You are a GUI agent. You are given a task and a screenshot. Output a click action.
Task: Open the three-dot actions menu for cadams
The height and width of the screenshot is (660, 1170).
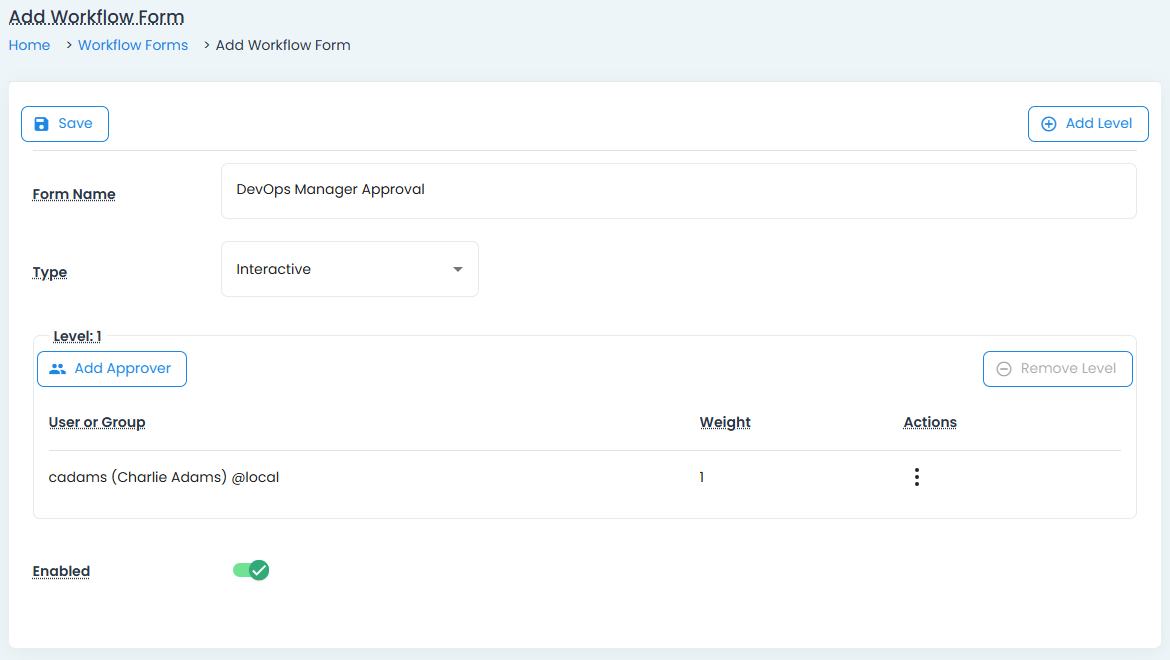point(916,478)
